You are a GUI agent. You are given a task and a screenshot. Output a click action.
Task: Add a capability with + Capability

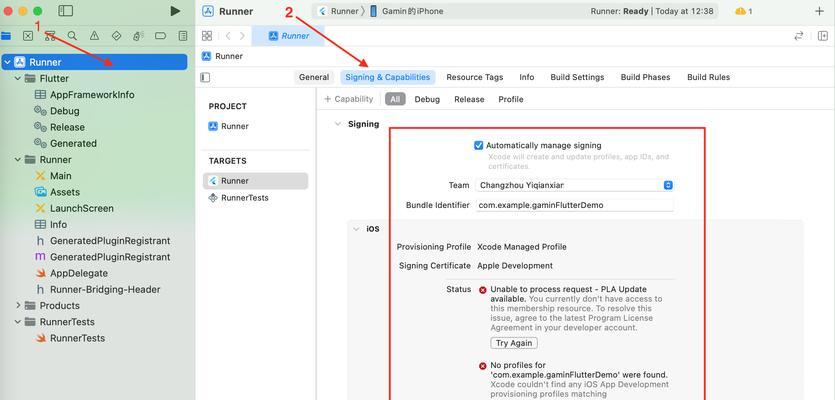tap(349, 99)
